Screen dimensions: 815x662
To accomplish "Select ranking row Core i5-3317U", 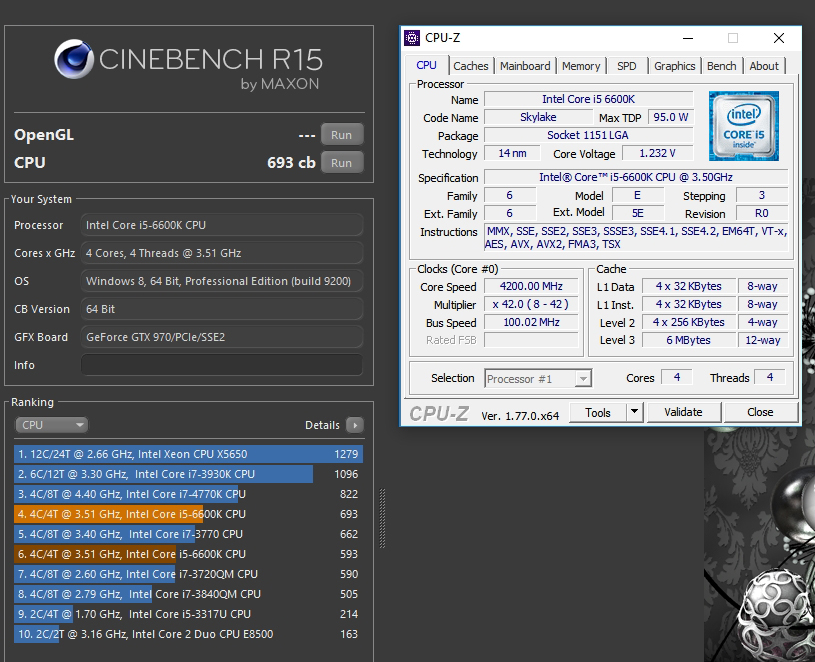I will [x=188, y=614].
